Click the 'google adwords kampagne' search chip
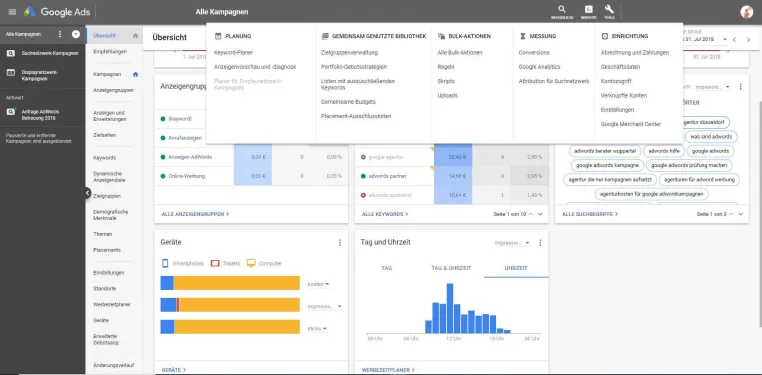The image size is (762, 375). [x=607, y=165]
